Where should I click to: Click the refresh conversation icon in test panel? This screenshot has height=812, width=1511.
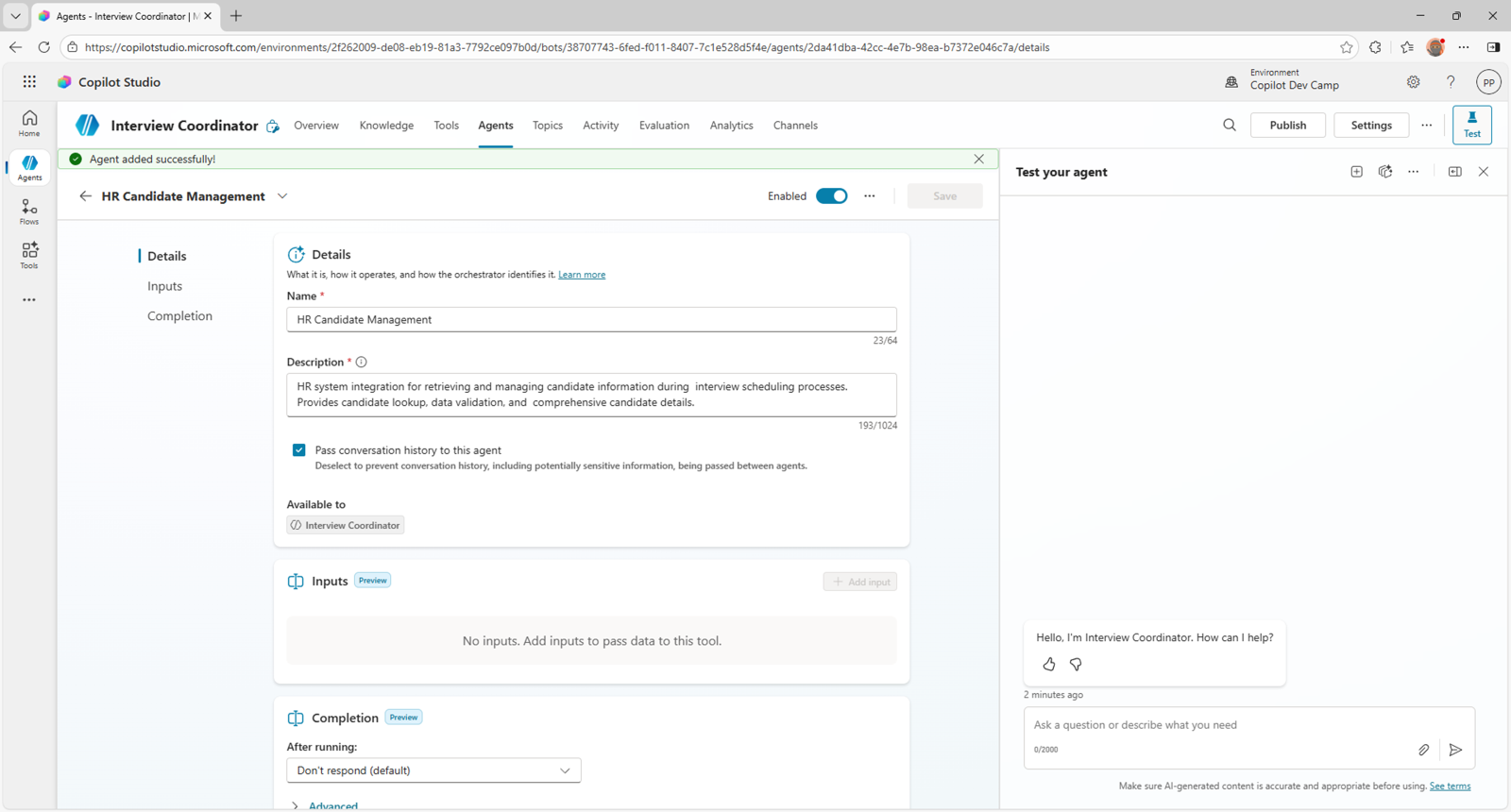click(1385, 172)
